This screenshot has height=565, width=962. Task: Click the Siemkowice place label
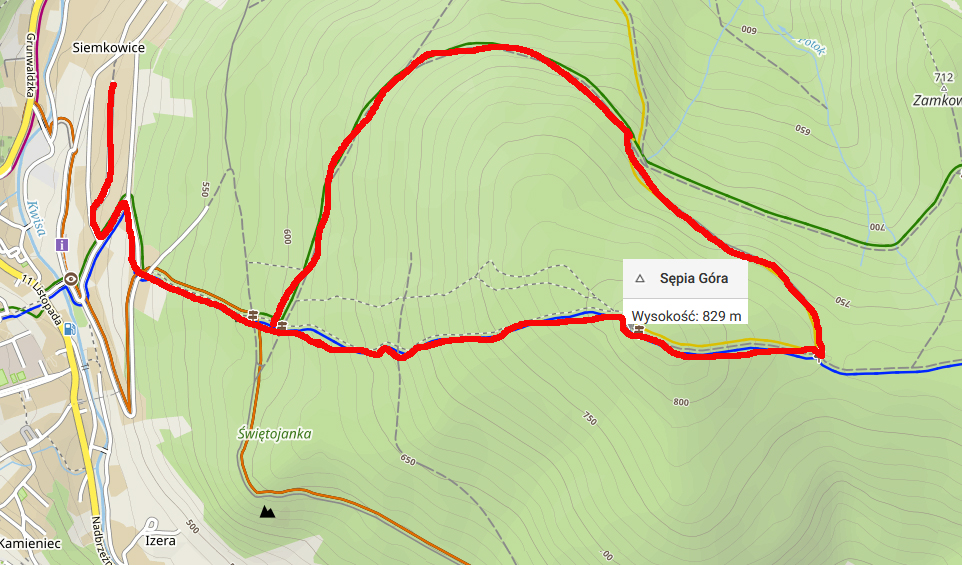click(109, 48)
